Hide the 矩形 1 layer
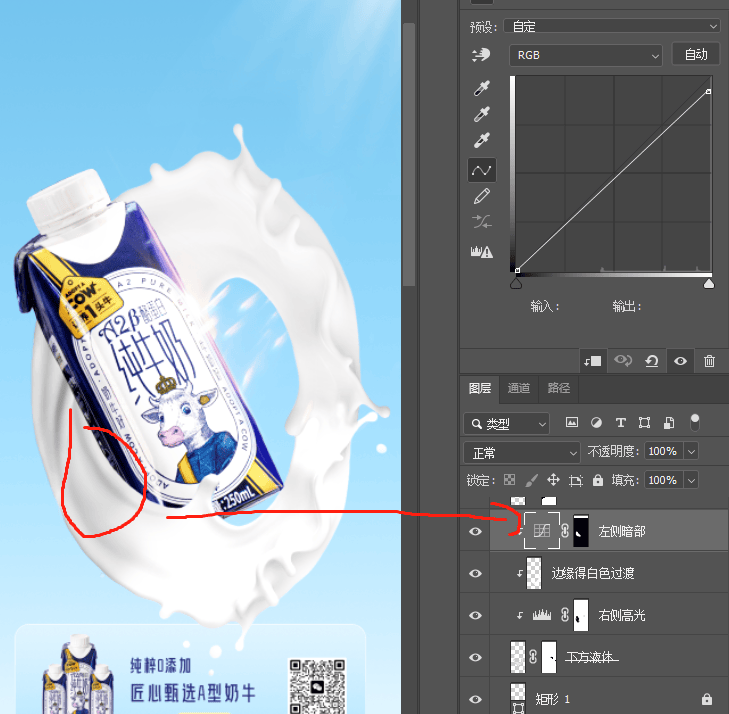 [x=475, y=699]
